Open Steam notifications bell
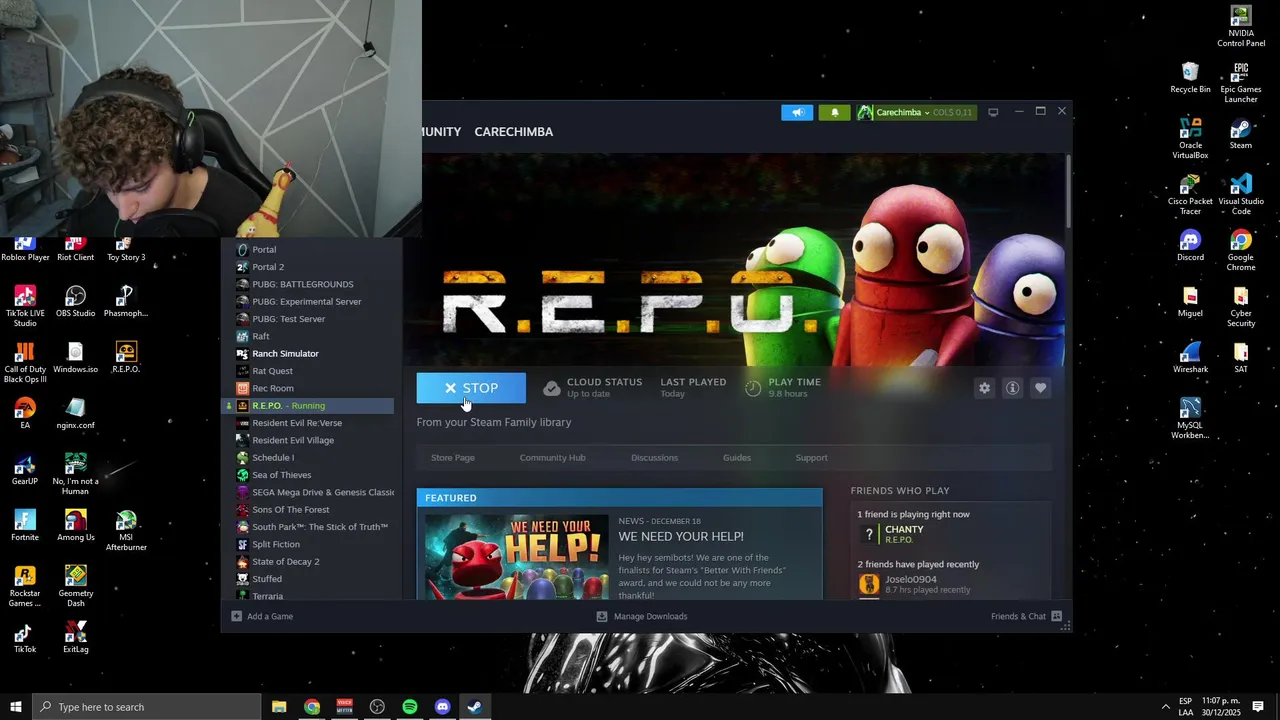Screen dimensions: 1280x720 [x=835, y=112]
